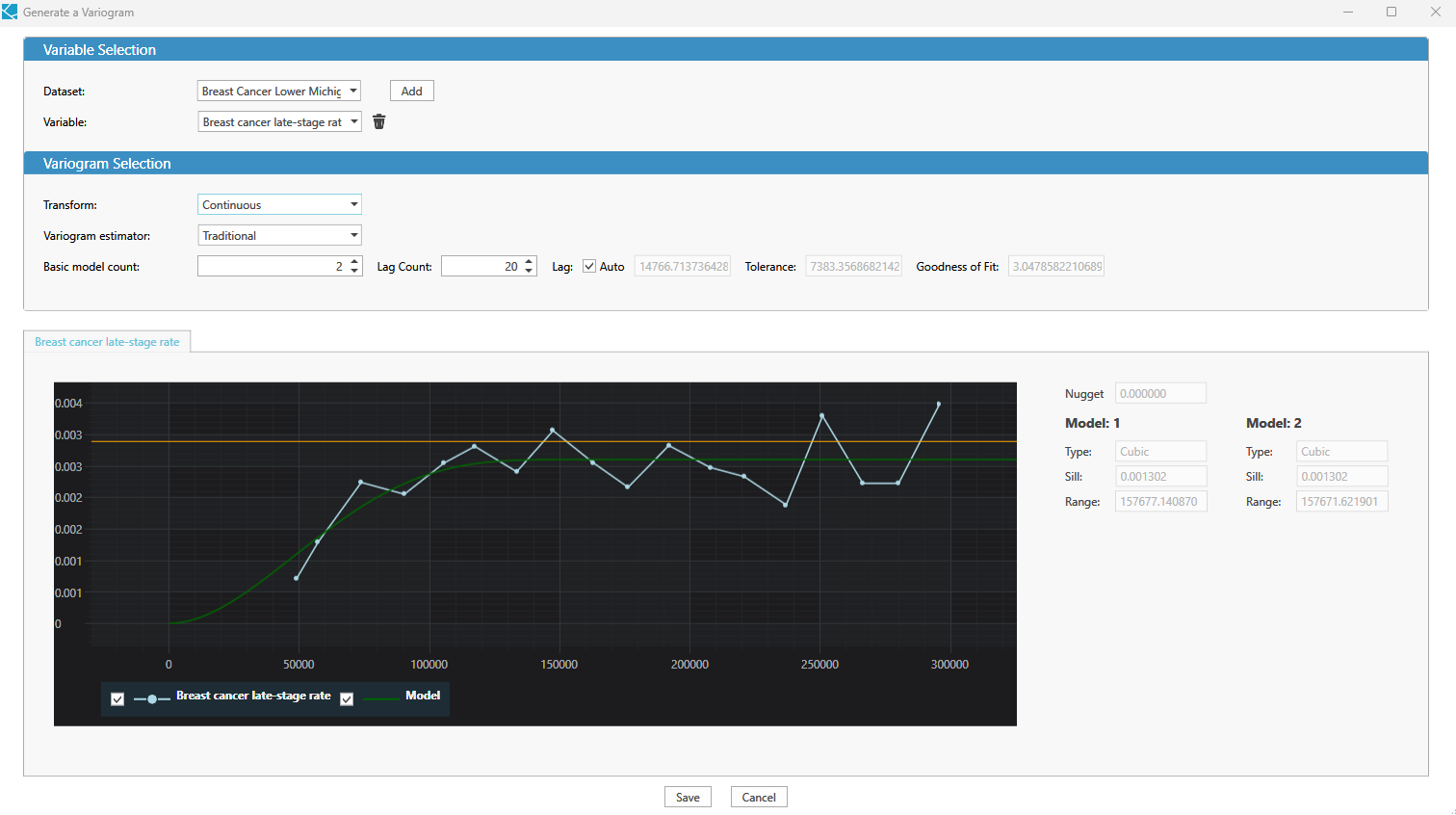
Task: Increment Basic model count with up arrow
Action: [x=354, y=261]
